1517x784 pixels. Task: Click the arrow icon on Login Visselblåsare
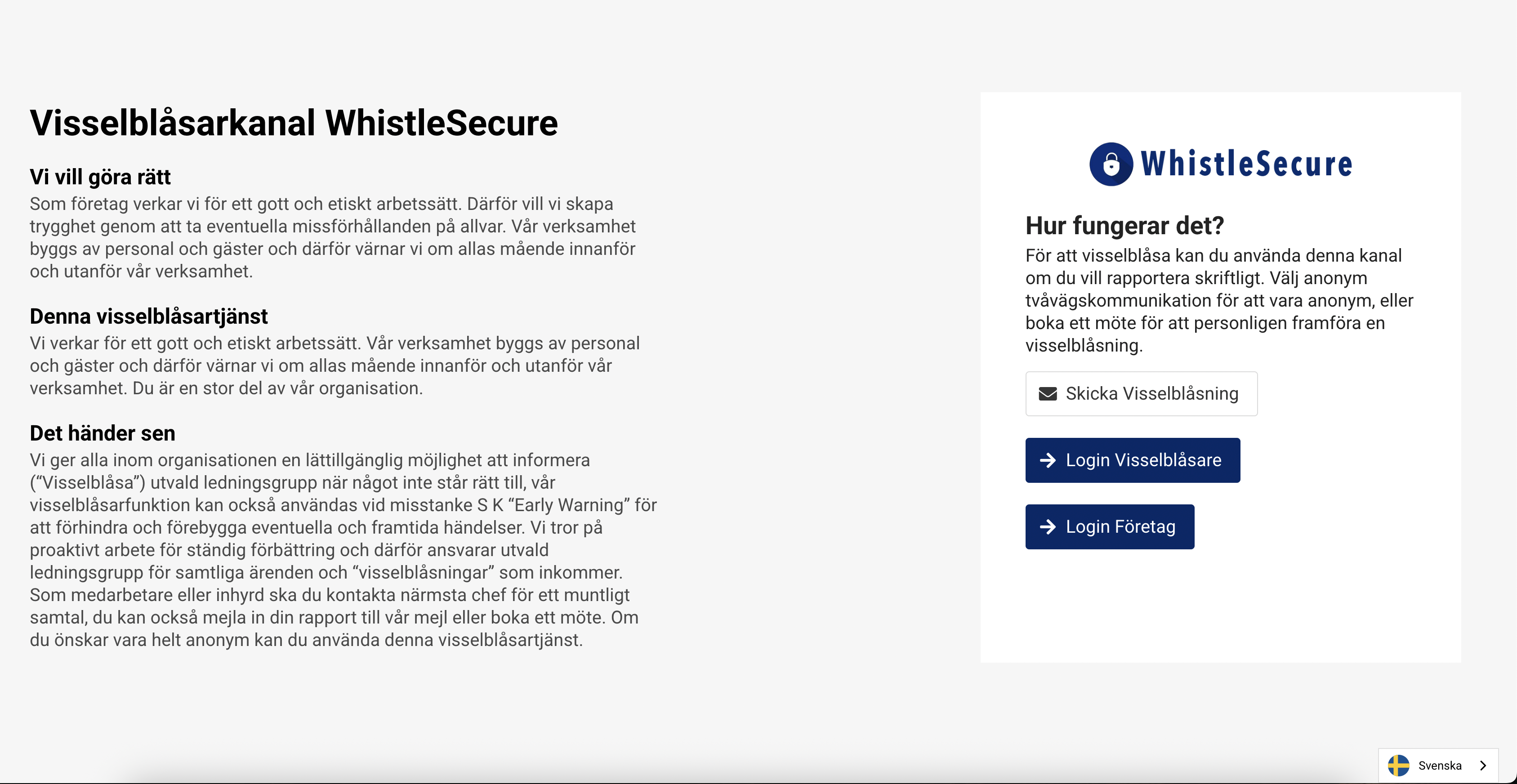tap(1047, 460)
